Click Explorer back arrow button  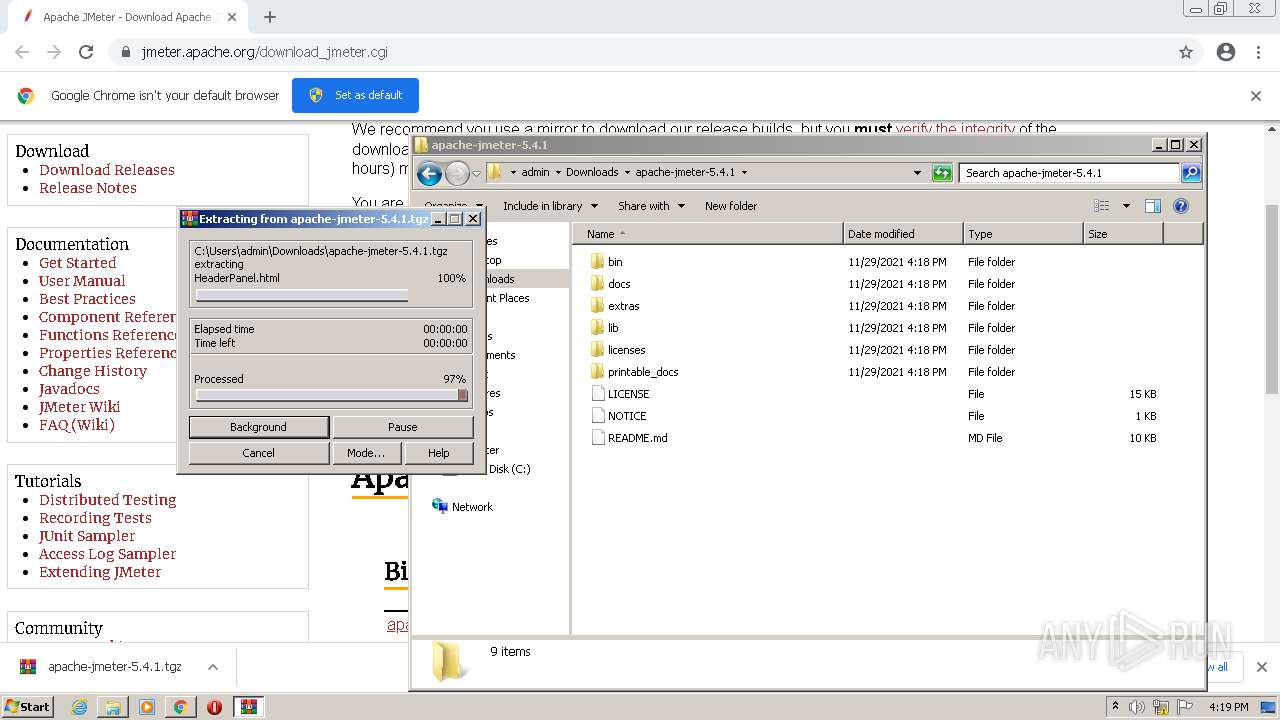[429, 173]
